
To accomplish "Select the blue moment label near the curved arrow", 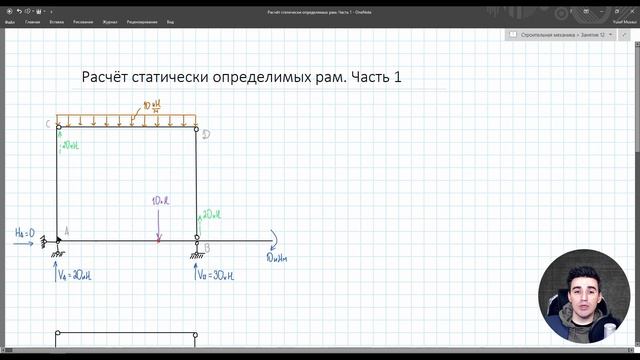I will click(x=277, y=258).
